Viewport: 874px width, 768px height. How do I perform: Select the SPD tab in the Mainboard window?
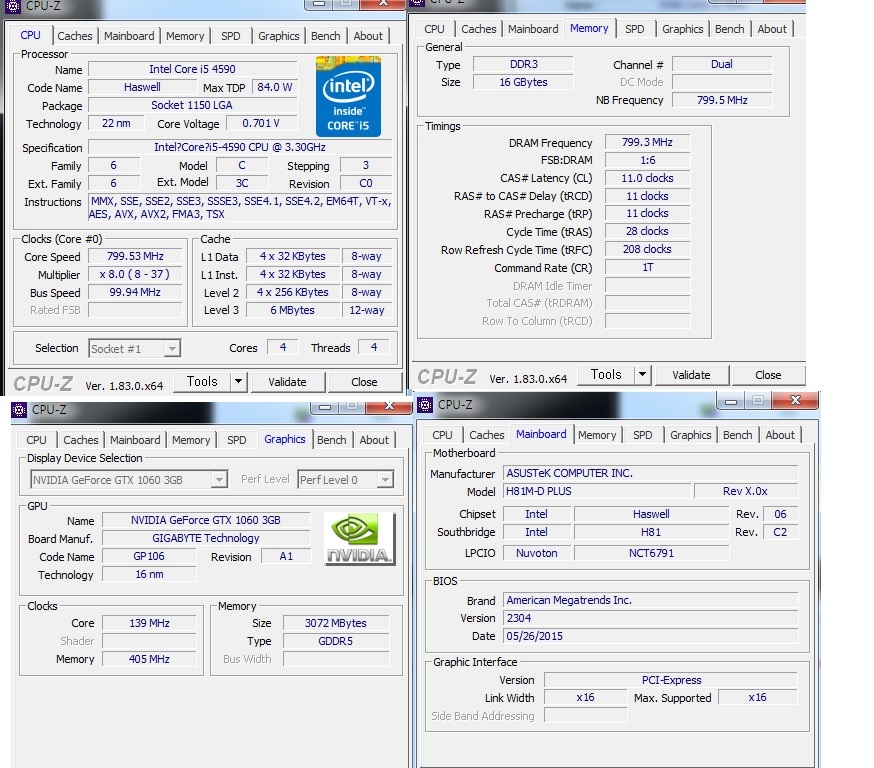click(x=642, y=435)
